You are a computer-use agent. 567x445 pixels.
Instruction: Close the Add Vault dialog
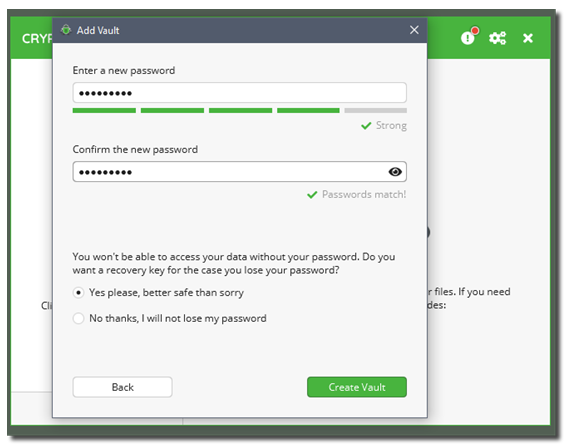point(414,30)
